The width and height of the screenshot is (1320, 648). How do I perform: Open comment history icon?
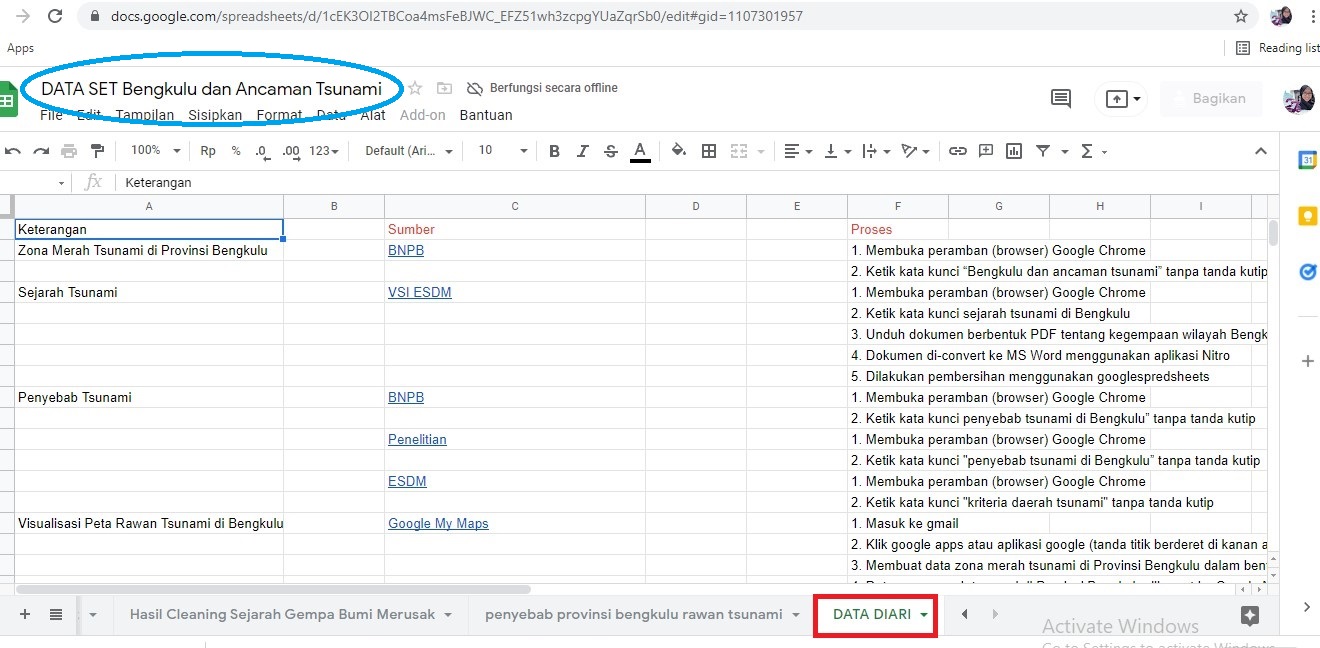pyautogui.click(x=1060, y=98)
